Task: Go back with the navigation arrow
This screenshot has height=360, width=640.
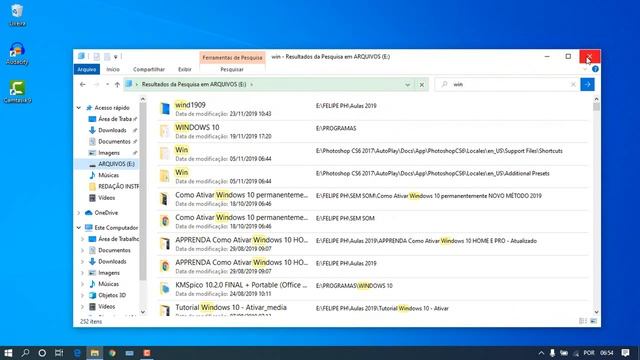Action: [x=83, y=84]
